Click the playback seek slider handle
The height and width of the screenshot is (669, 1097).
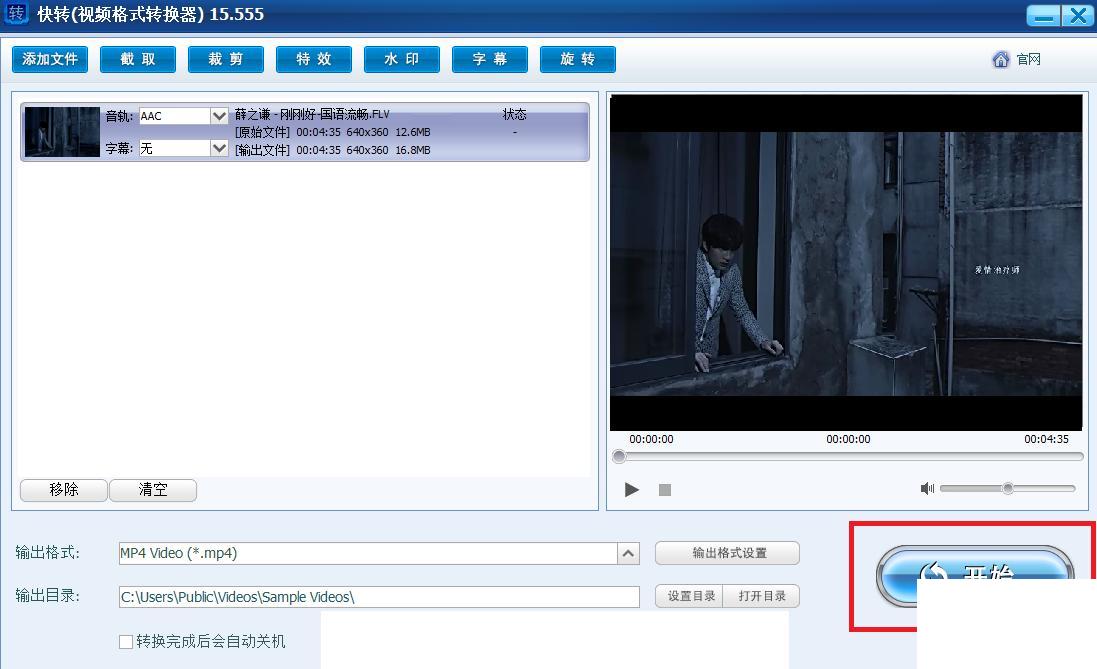pyautogui.click(x=618, y=457)
